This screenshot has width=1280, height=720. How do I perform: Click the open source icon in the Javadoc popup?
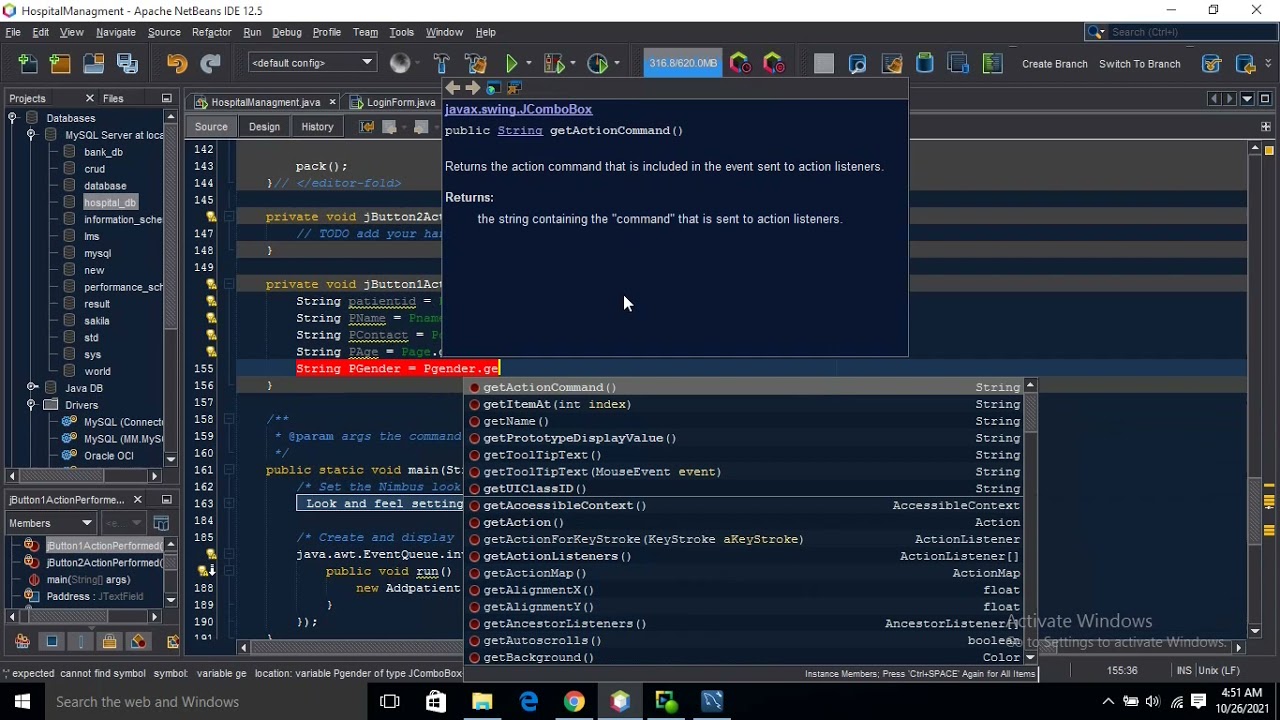tap(515, 88)
